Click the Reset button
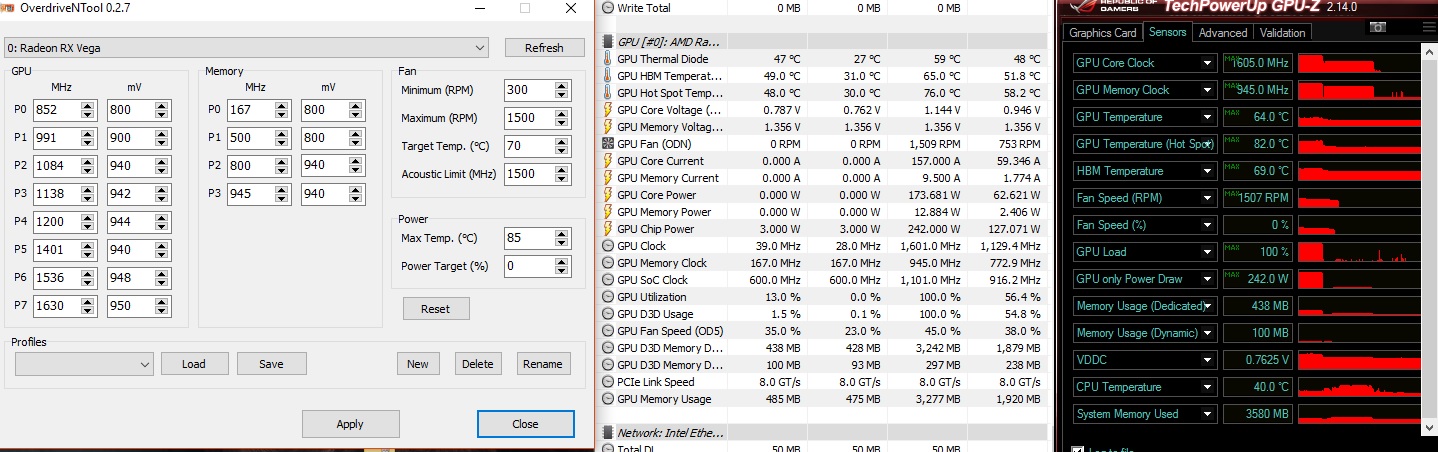 436,309
